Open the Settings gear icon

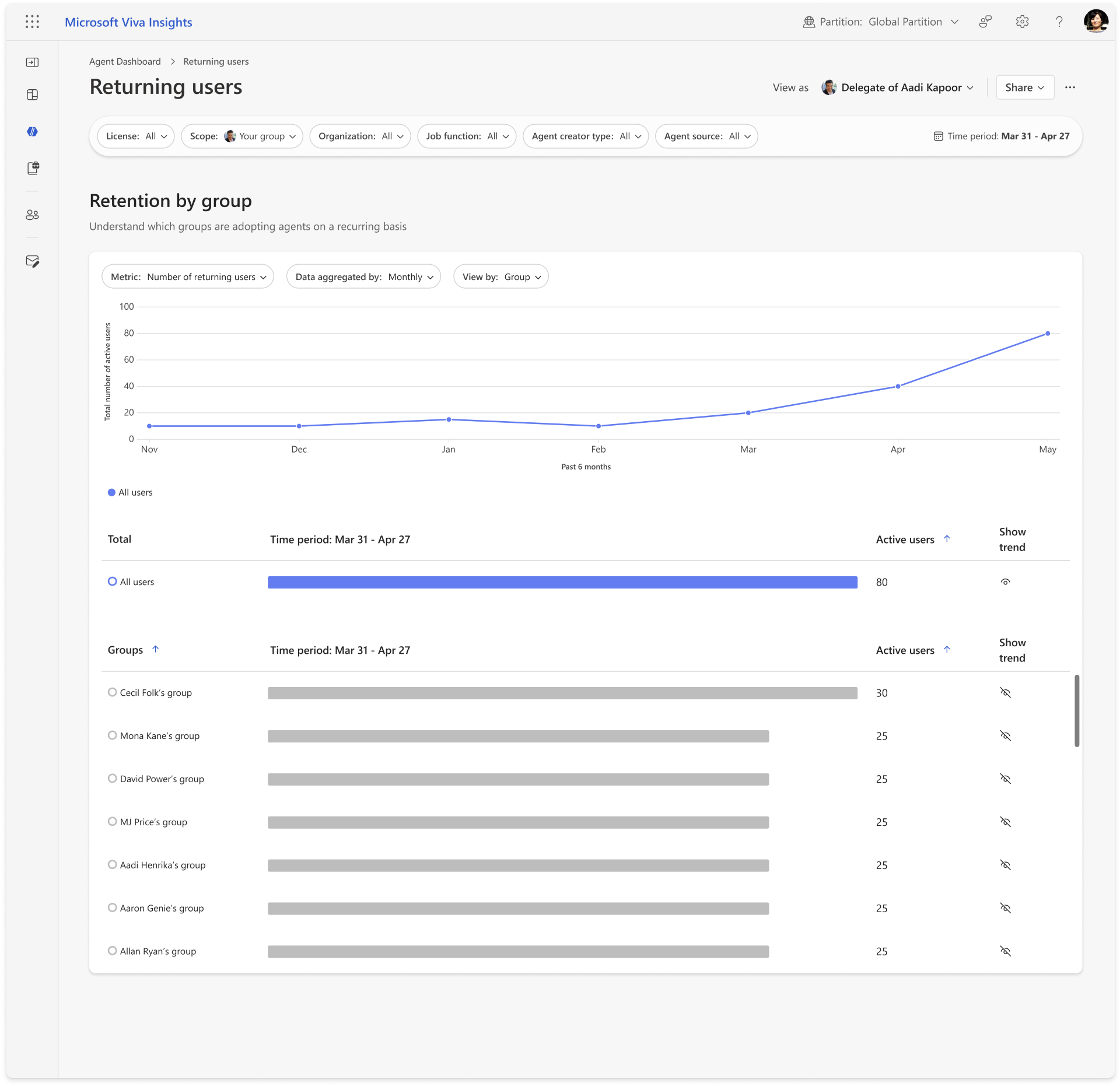(1022, 22)
